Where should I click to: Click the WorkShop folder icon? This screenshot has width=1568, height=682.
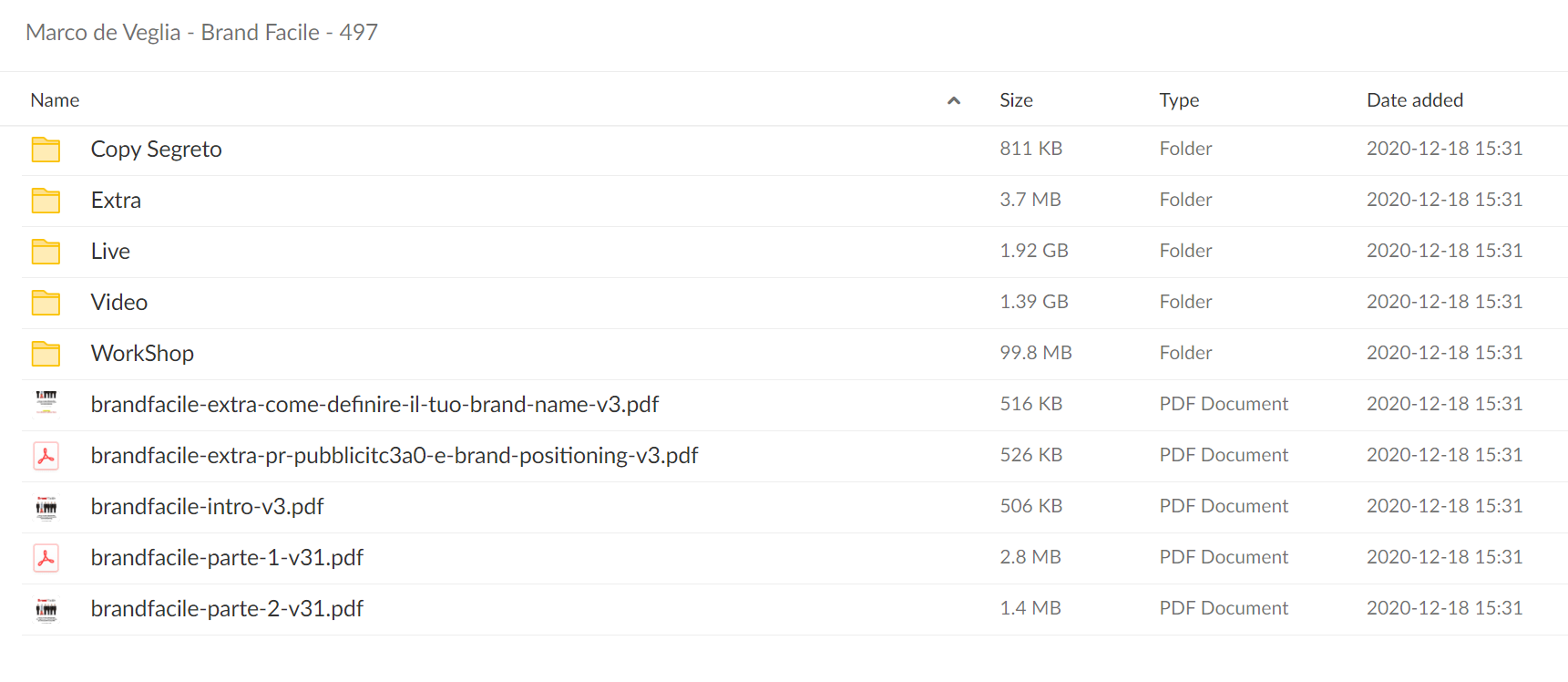coord(46,354)
